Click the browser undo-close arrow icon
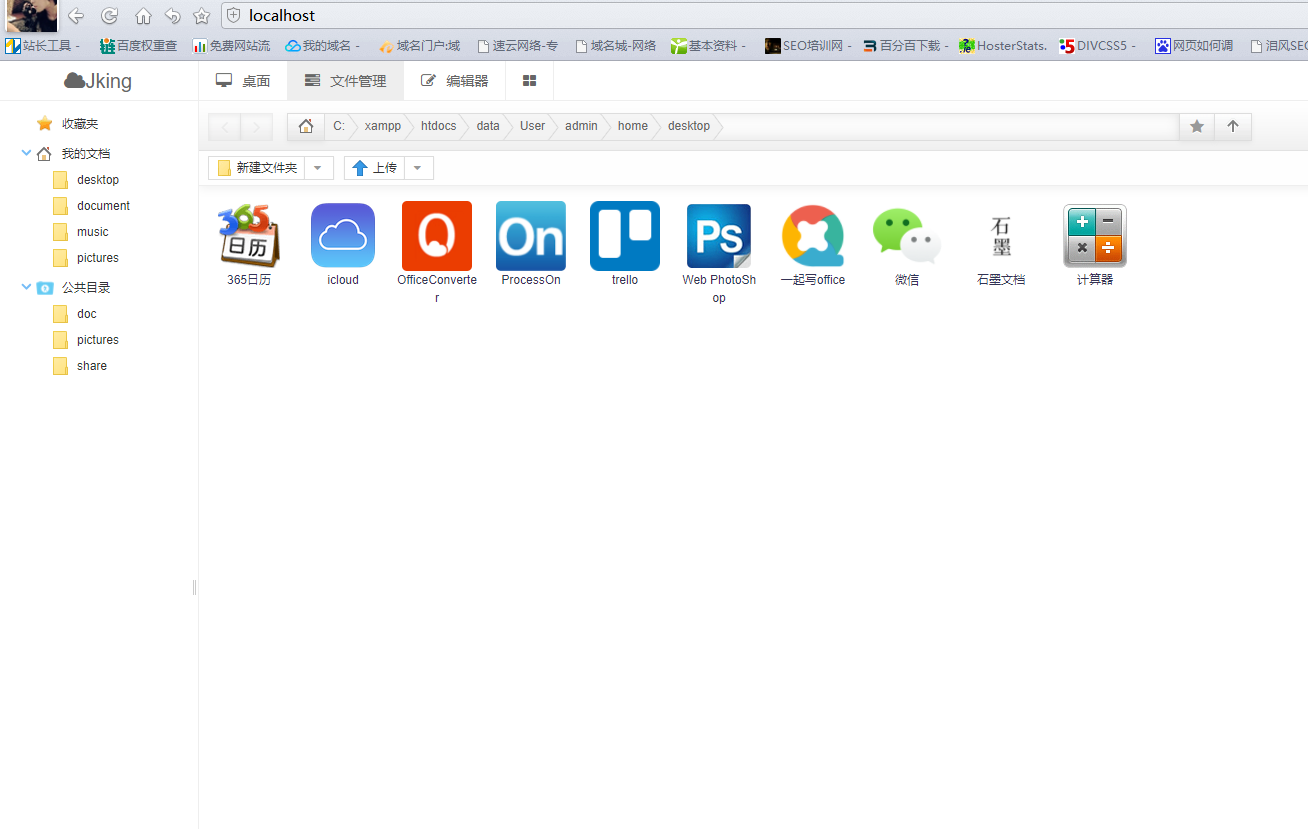1308x829 pixels. (172, 16)
